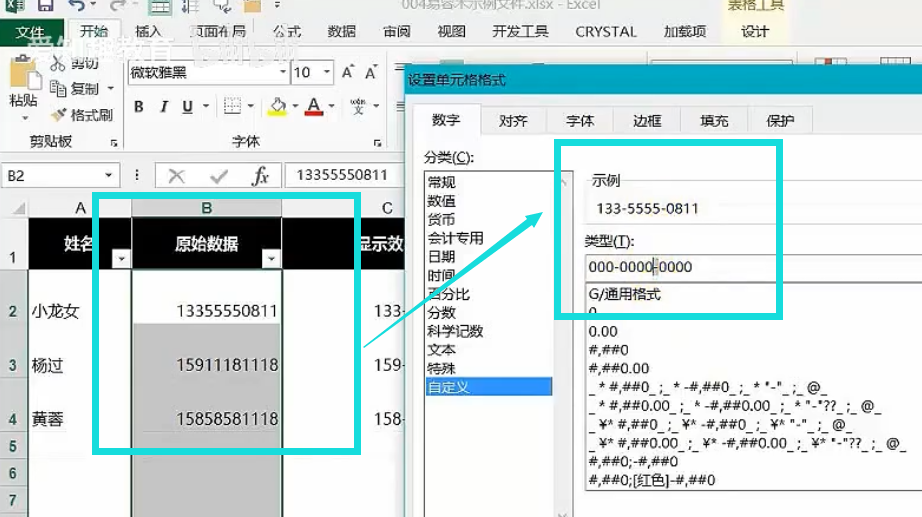Expand the Name Box dropdown
Viewport: 922px width, 517px height.
pos(108,175)
